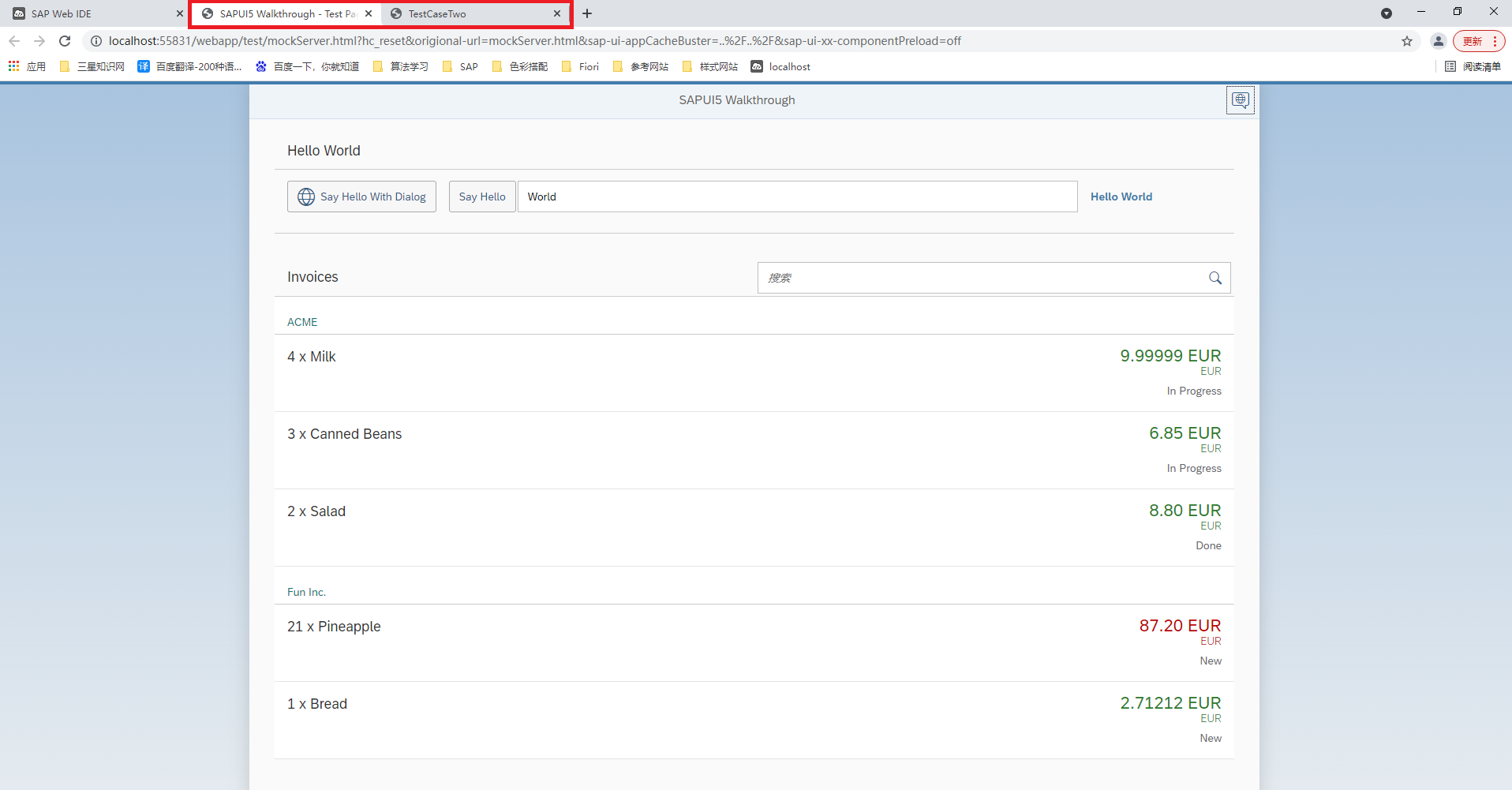Close the TestCaseTwo tab
Image resolution: width=1512 pixels, height=790 pixels.
pos(557,13)
